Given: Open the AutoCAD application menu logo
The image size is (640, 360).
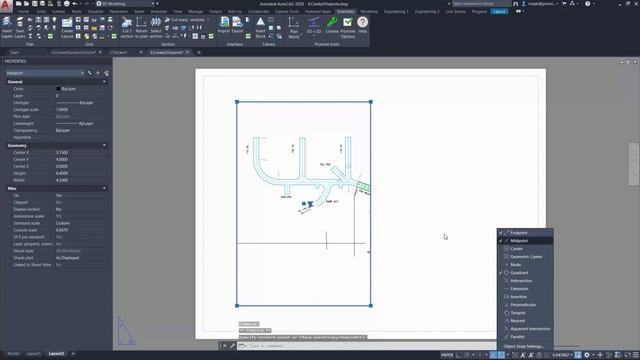Looking at the screenshot, I should click(6, 5).
